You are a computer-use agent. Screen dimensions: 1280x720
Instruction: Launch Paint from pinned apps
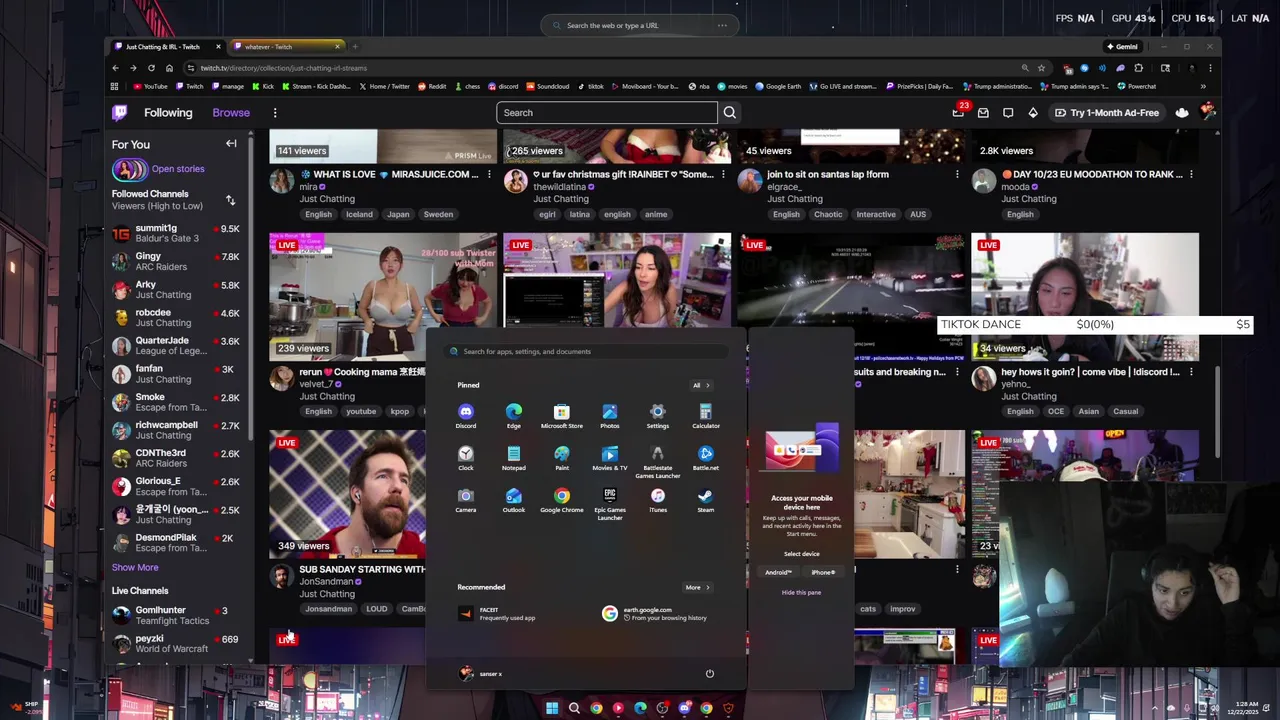click(562, 458)
